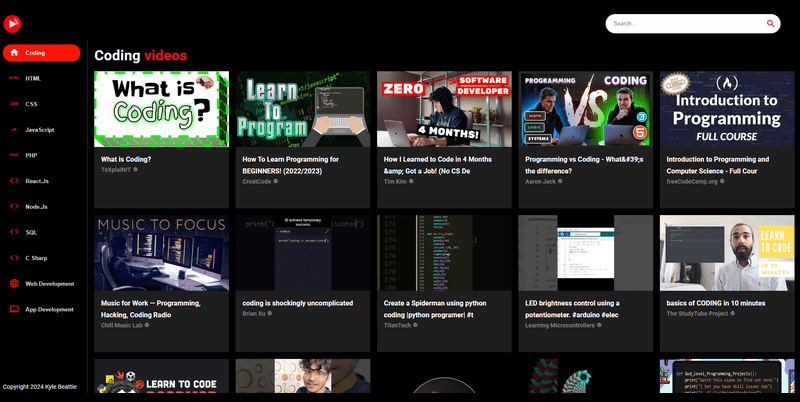800x402 pixels.
Task: Click title 'coding is shockingly uncomplicated'
Action: [297, 303]
